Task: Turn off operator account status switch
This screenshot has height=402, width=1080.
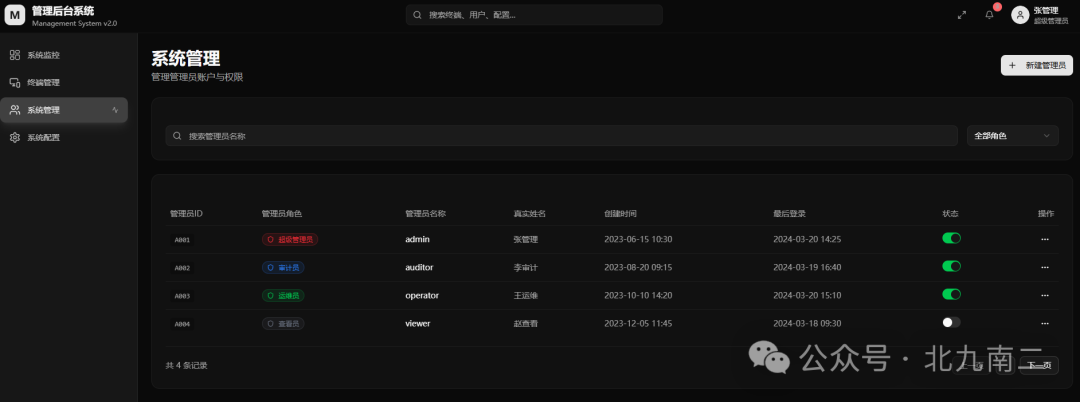Action: click(951, 294)
